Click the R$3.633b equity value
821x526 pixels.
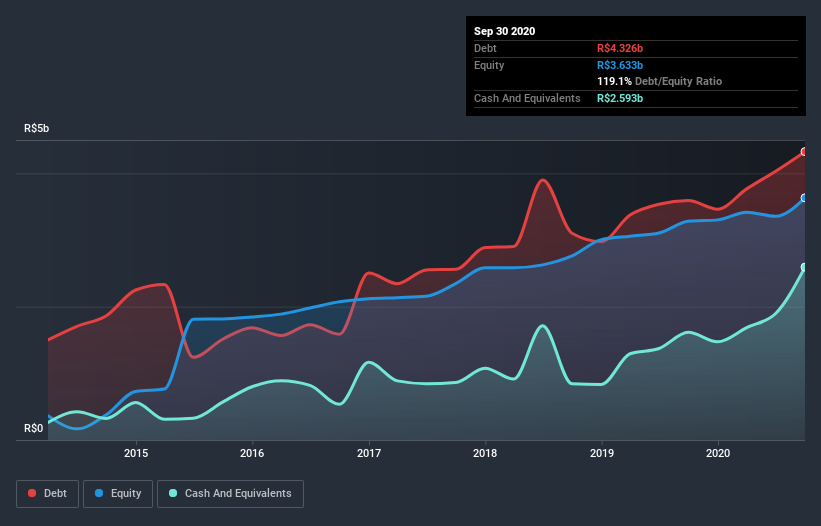click(x=620, y=65)
